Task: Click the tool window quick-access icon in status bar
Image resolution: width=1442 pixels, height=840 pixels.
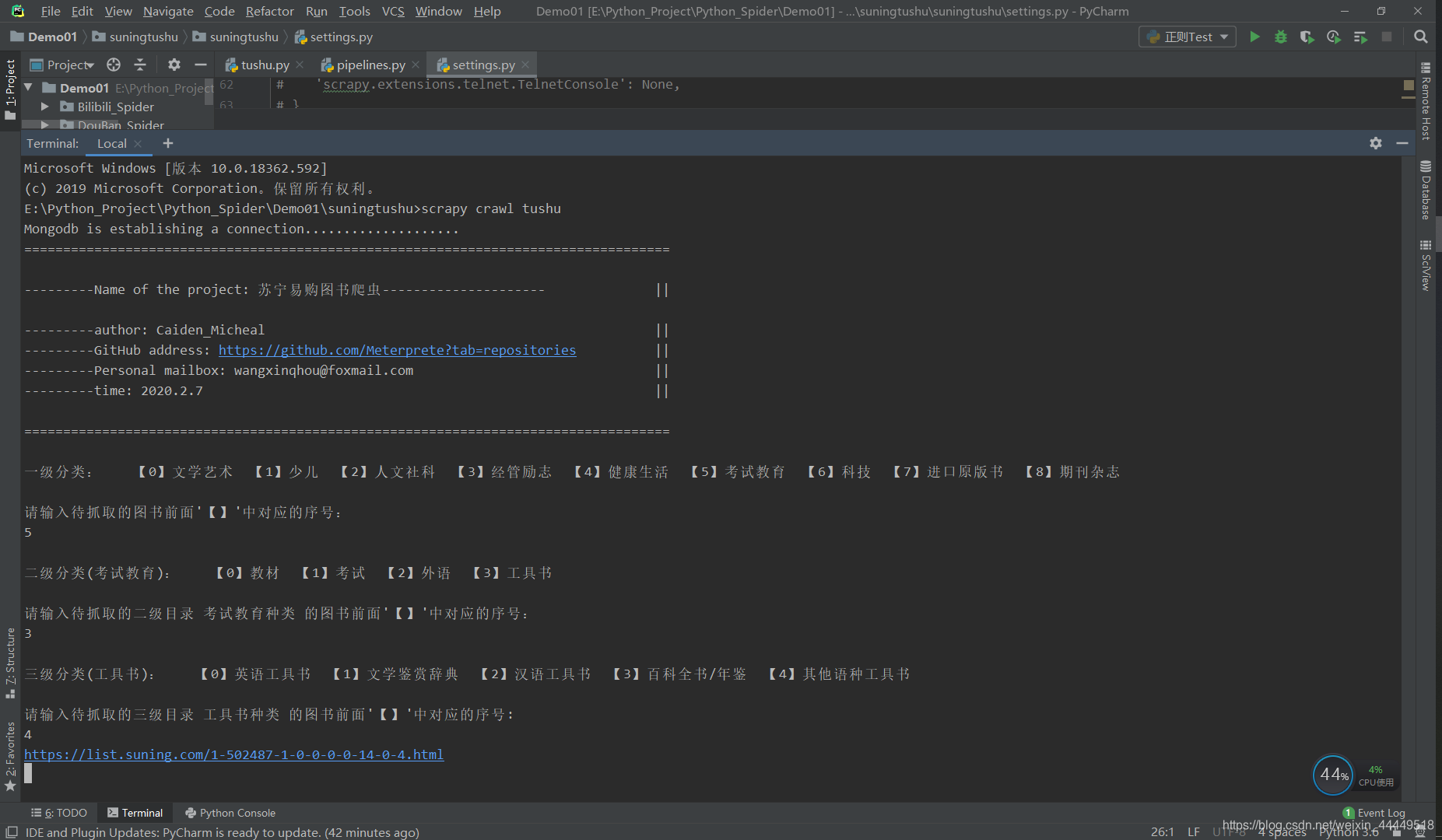Action: pos(11,832)
